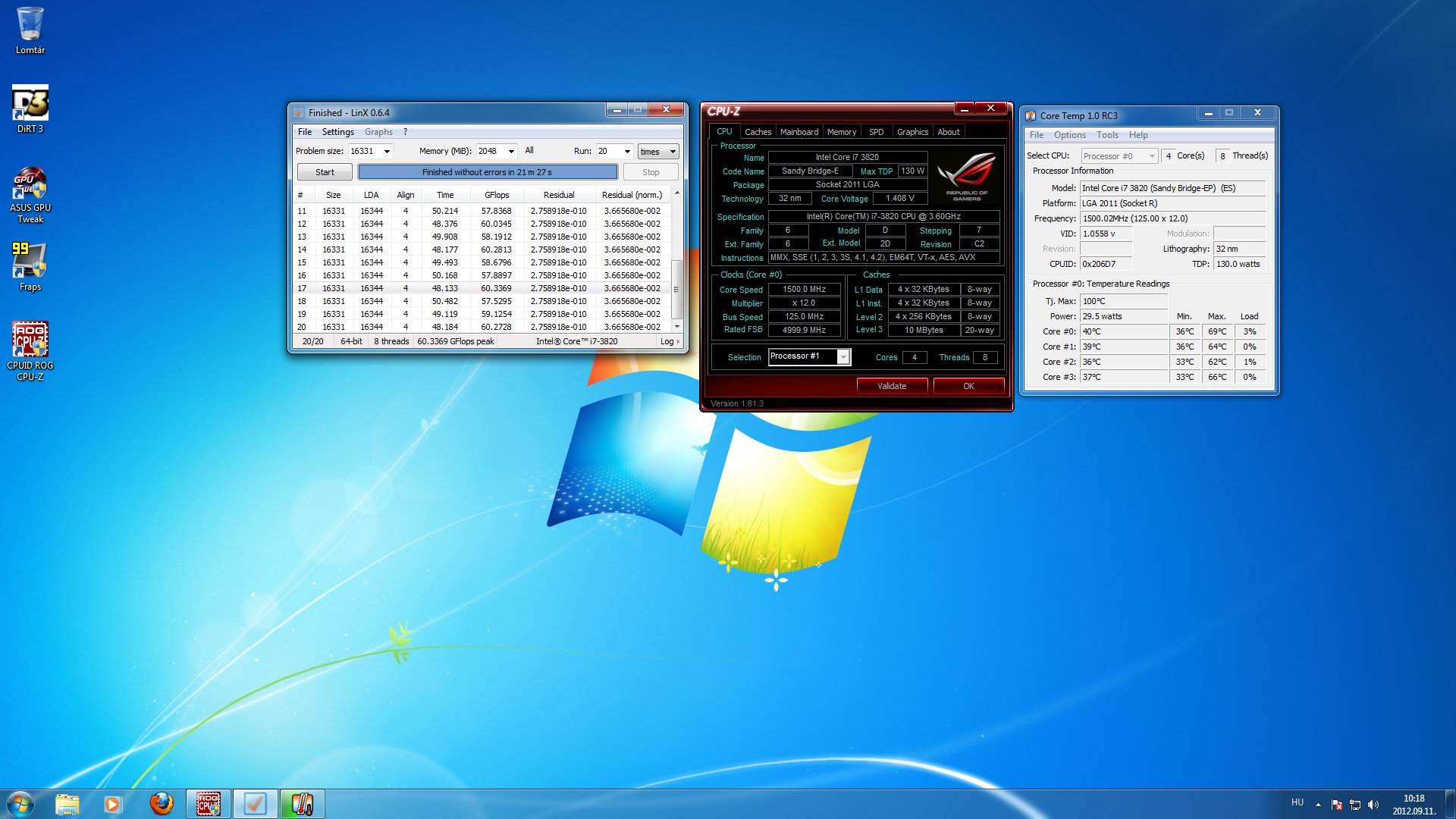Image resolution: width=1456 pixels, height=819 pixels.
Task: Select LinX result row number 11
Action: pyautogui.click(x=482, y=212)
